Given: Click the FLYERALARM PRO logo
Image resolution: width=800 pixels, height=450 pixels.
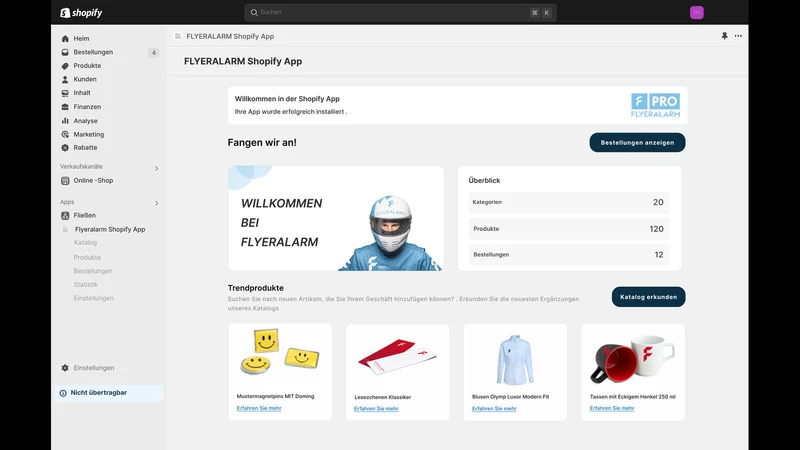Looking at the screenshot, I should (x=655, y=105).
